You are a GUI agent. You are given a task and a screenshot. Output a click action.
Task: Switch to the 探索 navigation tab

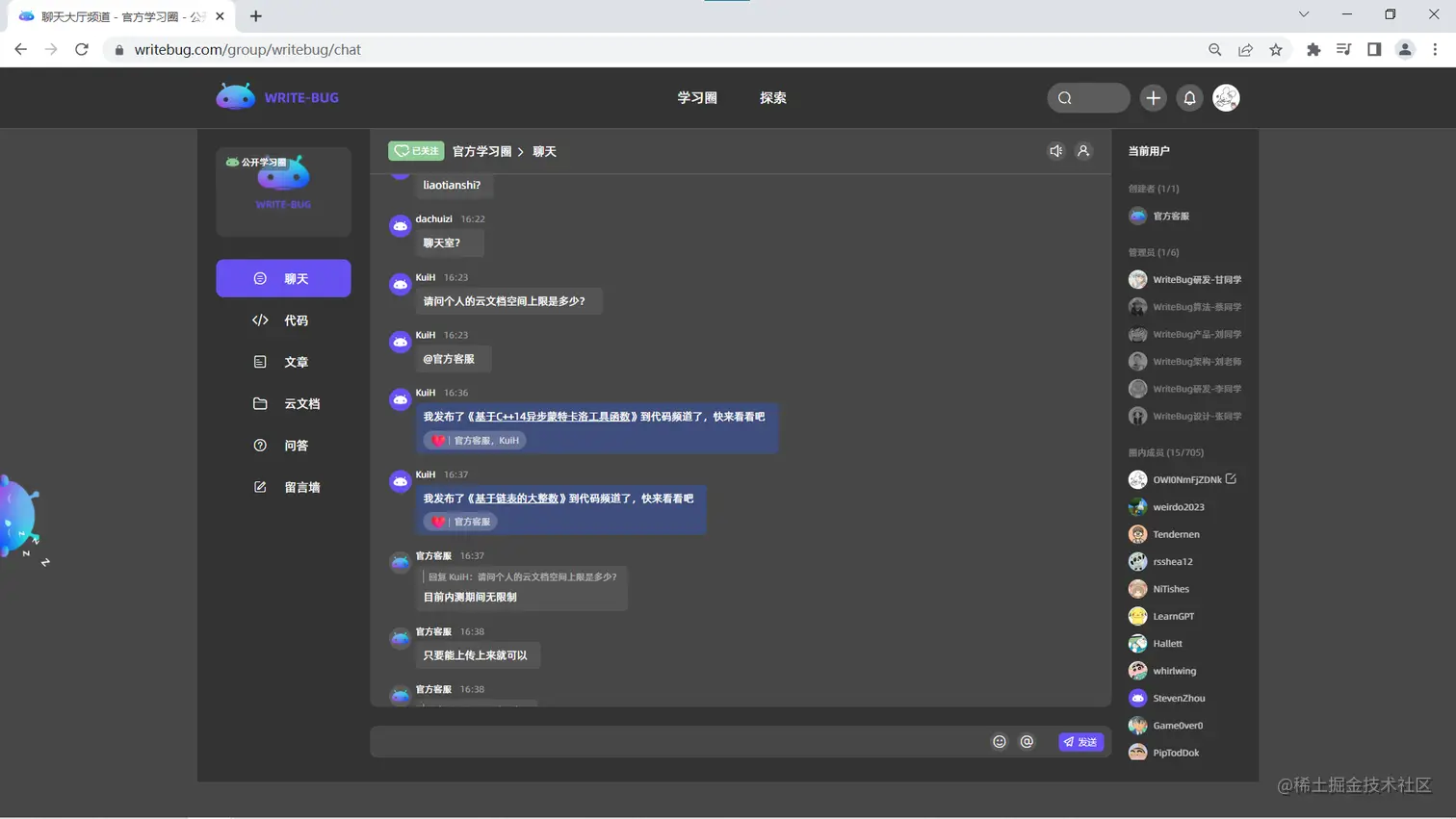pos(771,97)
